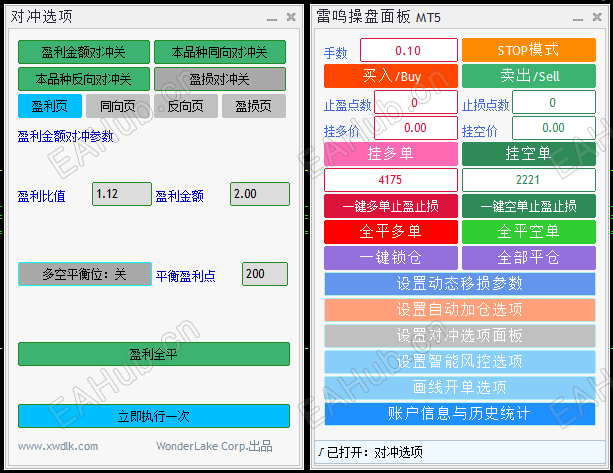Minimize the 对冲选项 window
The height and width of the screenshot is (473, 613).
(272, 18)
